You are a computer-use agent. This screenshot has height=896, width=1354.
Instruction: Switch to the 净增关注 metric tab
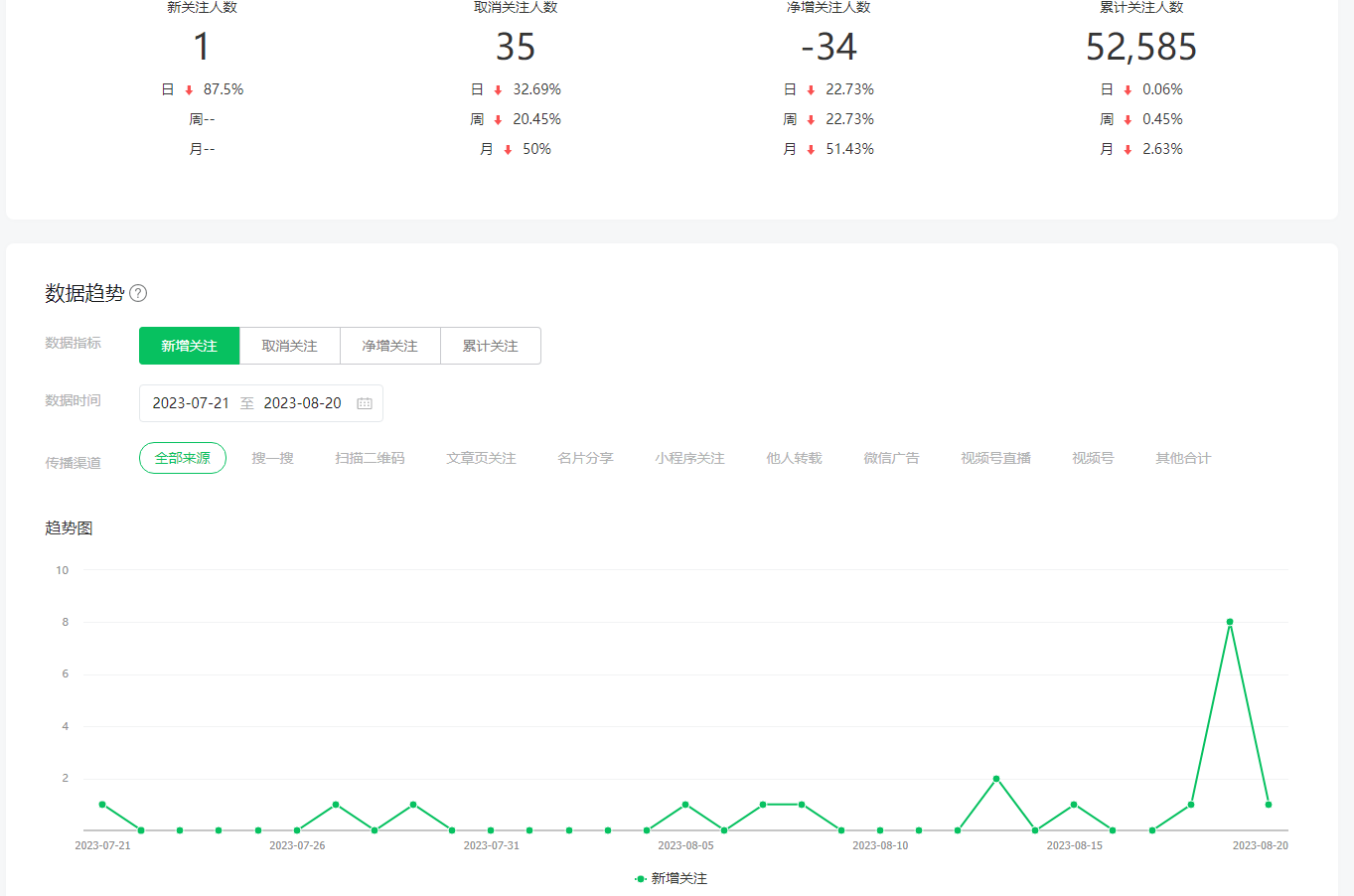389,346
